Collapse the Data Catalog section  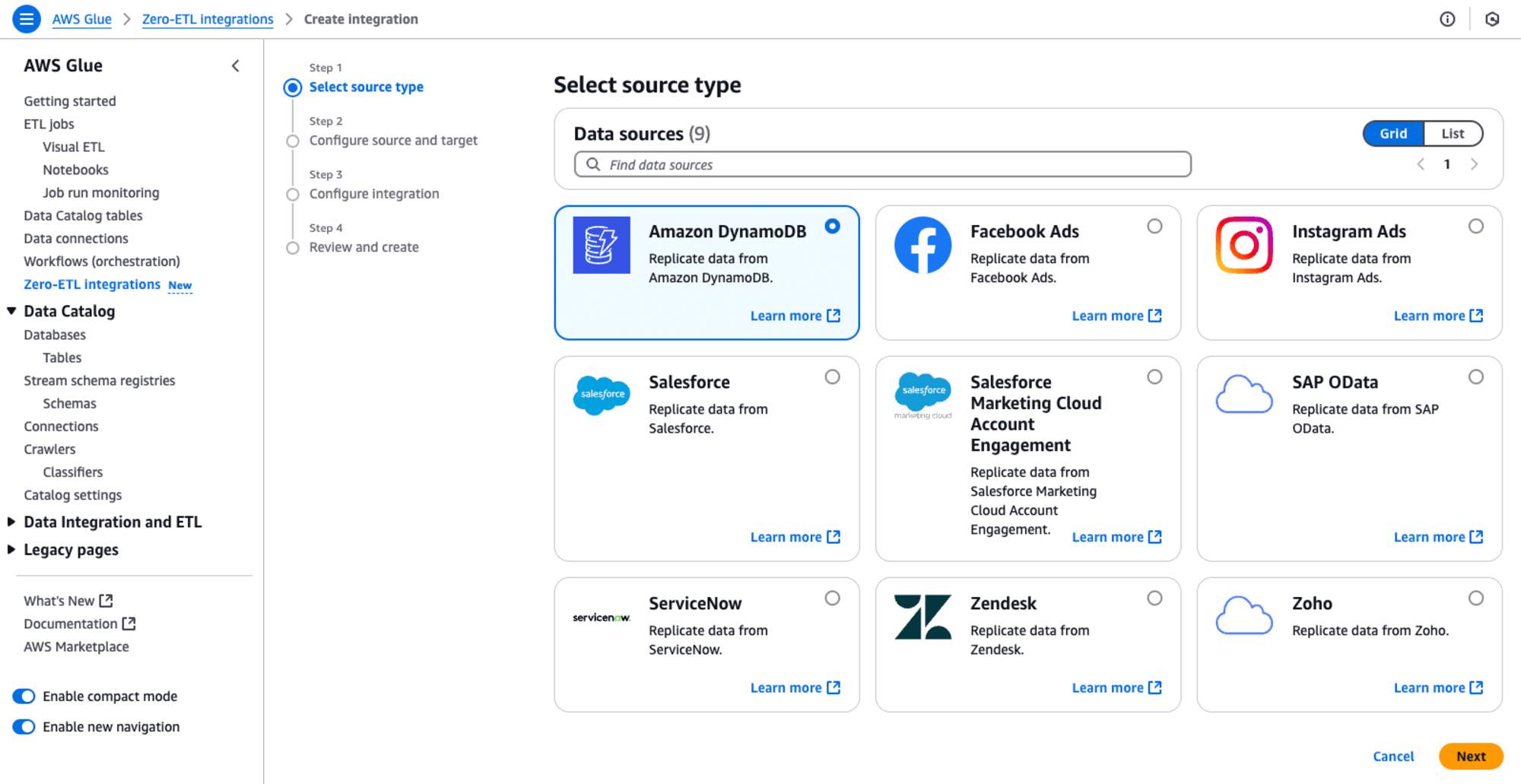tap(11, 311)
